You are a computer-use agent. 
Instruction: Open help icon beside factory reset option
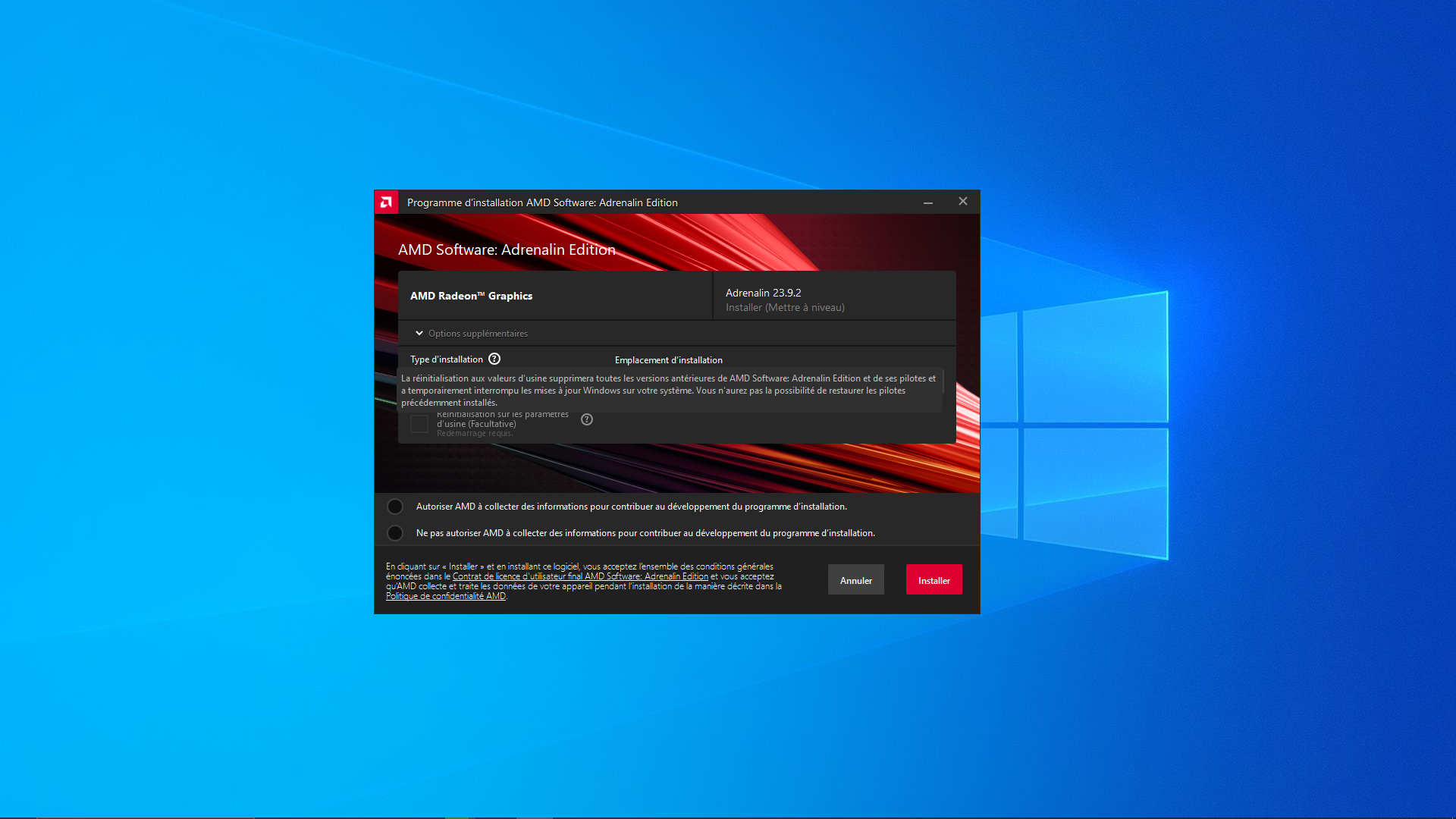(x=587, y=419)
